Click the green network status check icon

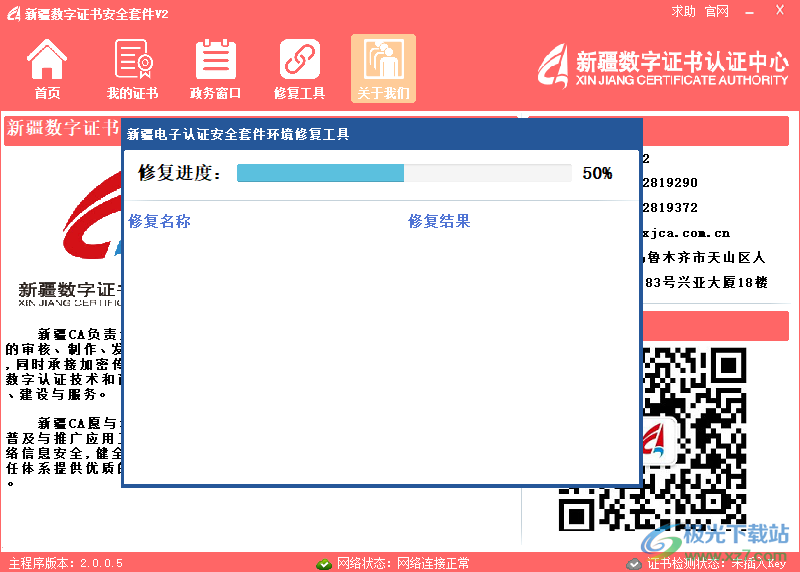coord(323,564)
